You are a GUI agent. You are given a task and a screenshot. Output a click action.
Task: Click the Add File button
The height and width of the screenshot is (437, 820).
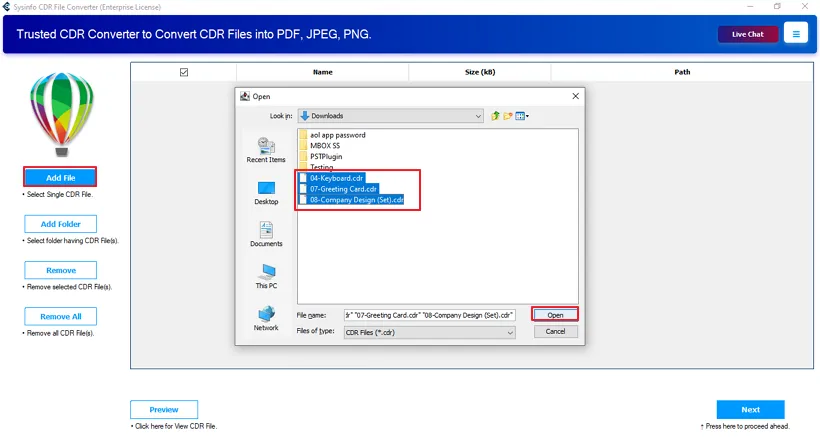point(60,178)
